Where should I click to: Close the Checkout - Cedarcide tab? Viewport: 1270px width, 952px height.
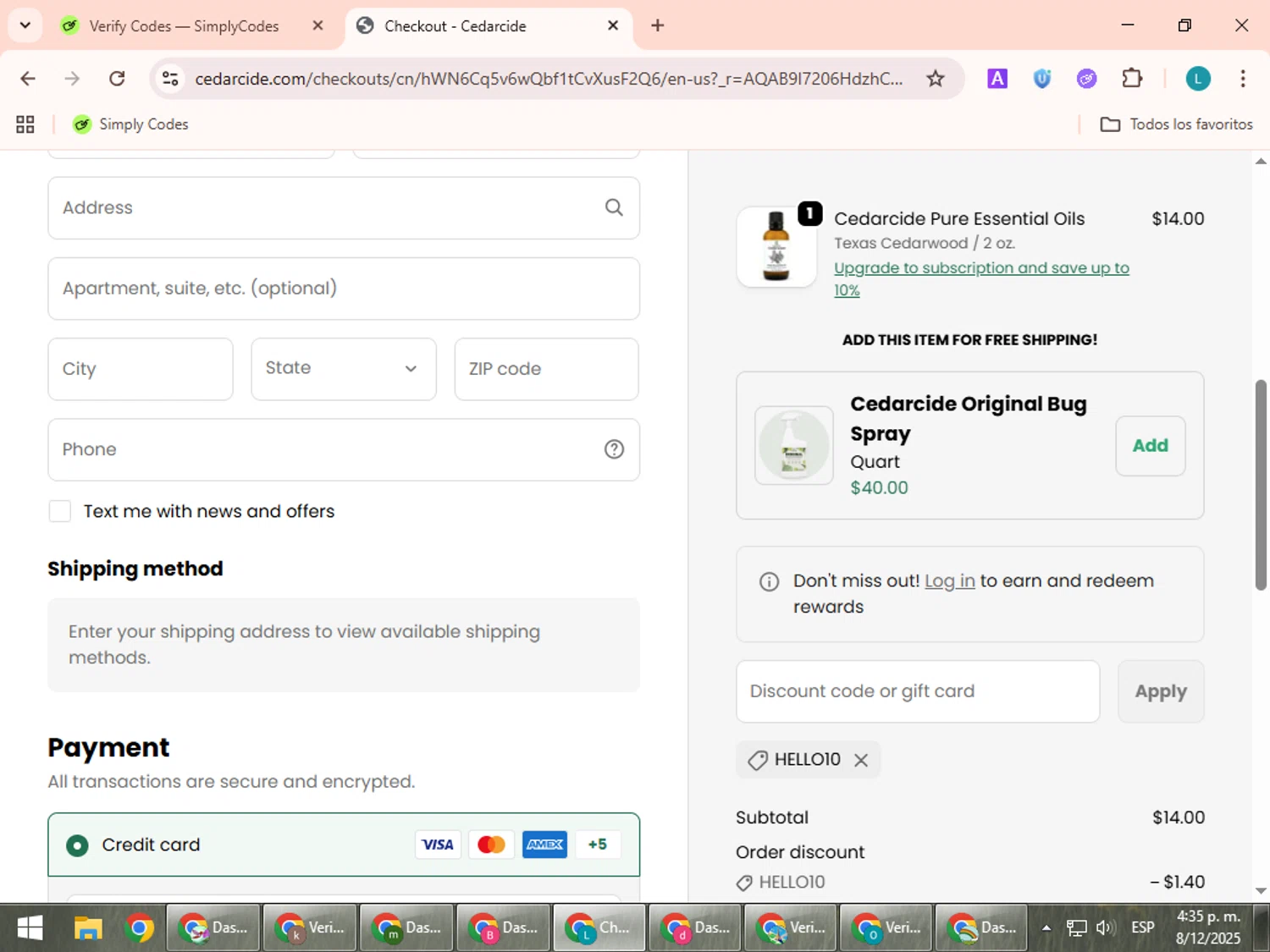point(613,25)
